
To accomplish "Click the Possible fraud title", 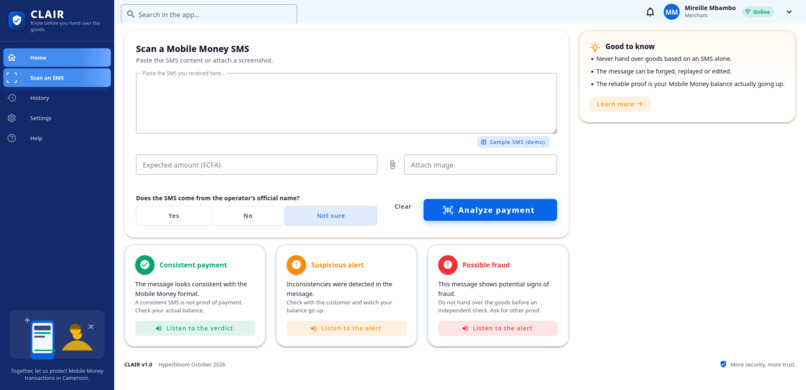I will pos(486,265).
